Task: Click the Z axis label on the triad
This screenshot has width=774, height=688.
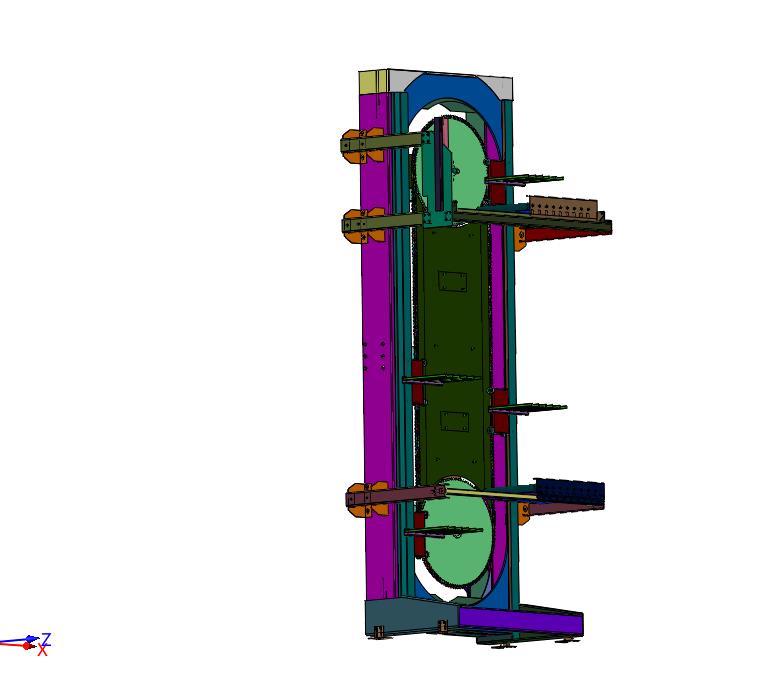Action: 45,638
